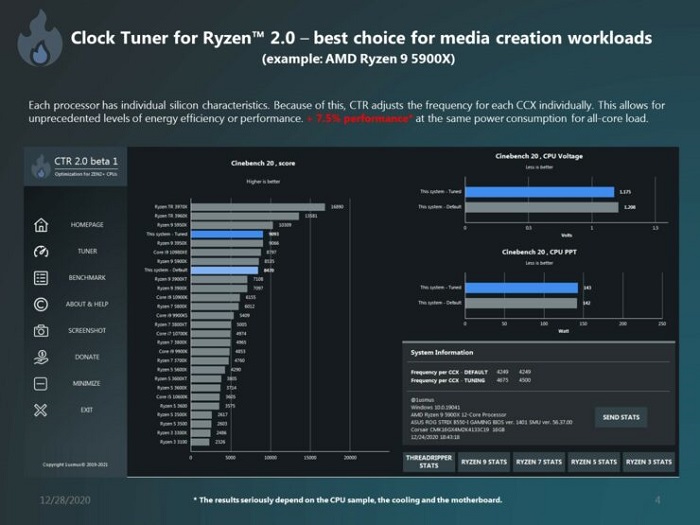Viewport: 700px width, 525px height.
Task: Open the THREADRIPPER STATS tab
Action: click(x=427, y=461)
